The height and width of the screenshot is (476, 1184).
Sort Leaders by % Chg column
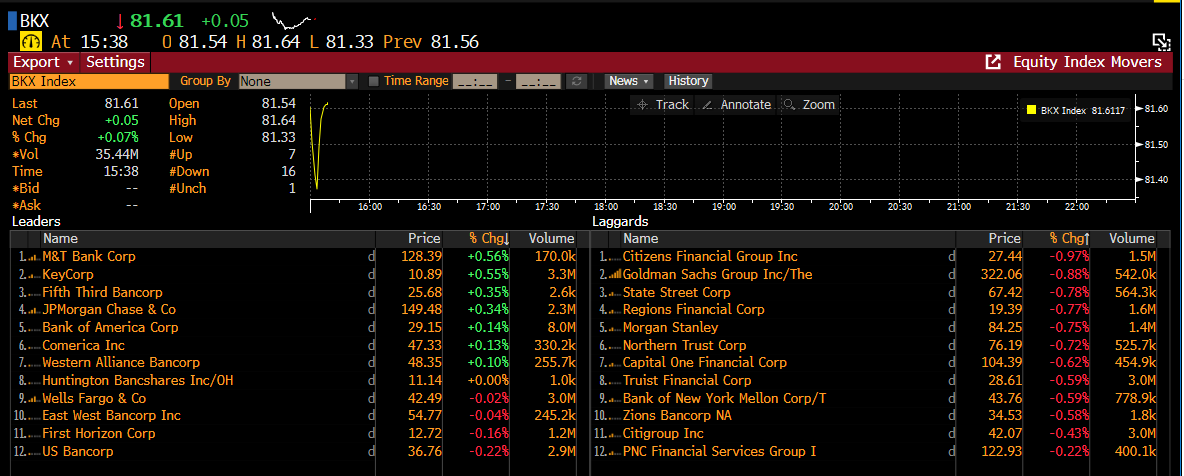click(489, 239)
